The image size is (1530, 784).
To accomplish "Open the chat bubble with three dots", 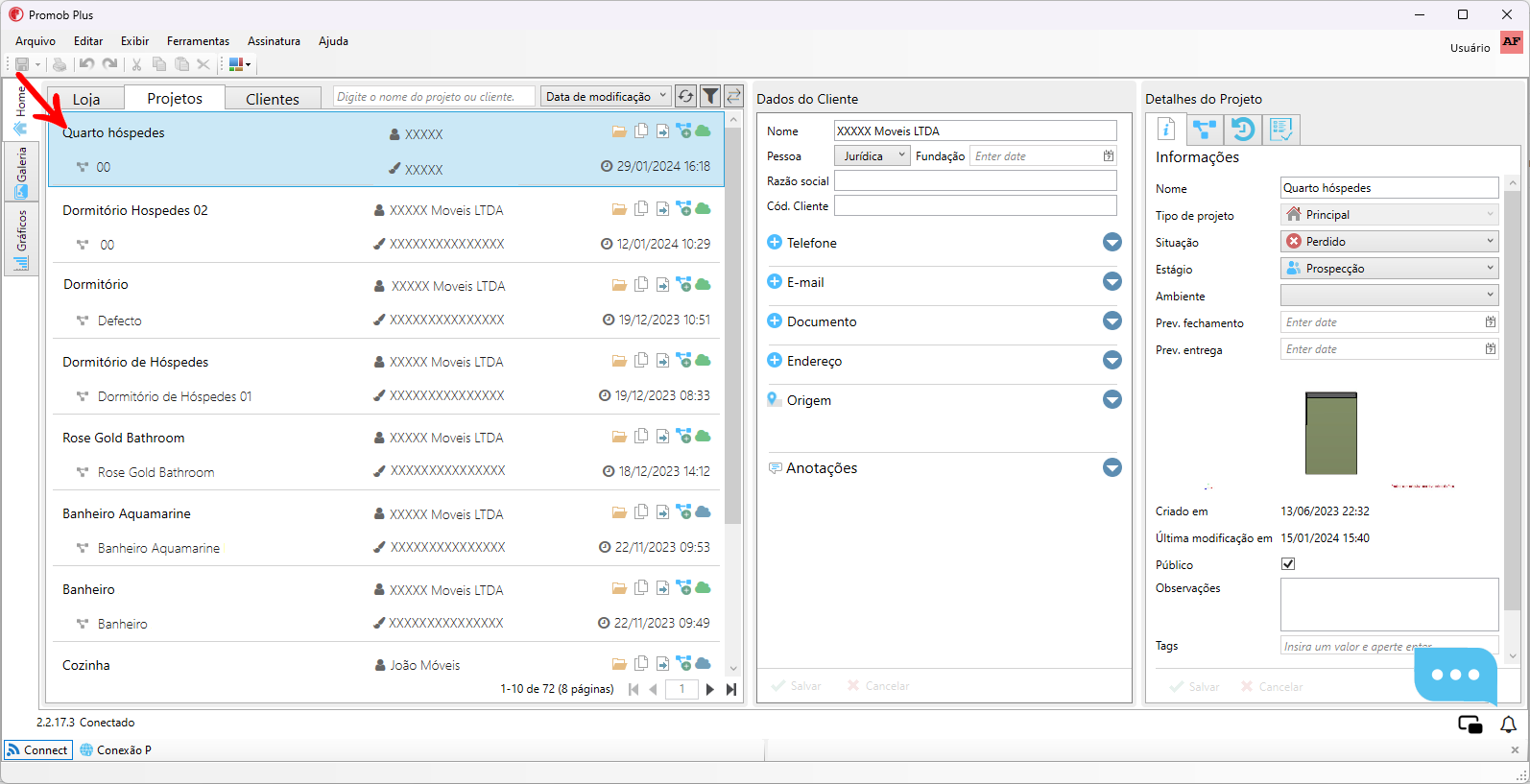I will click(1455, 675).
